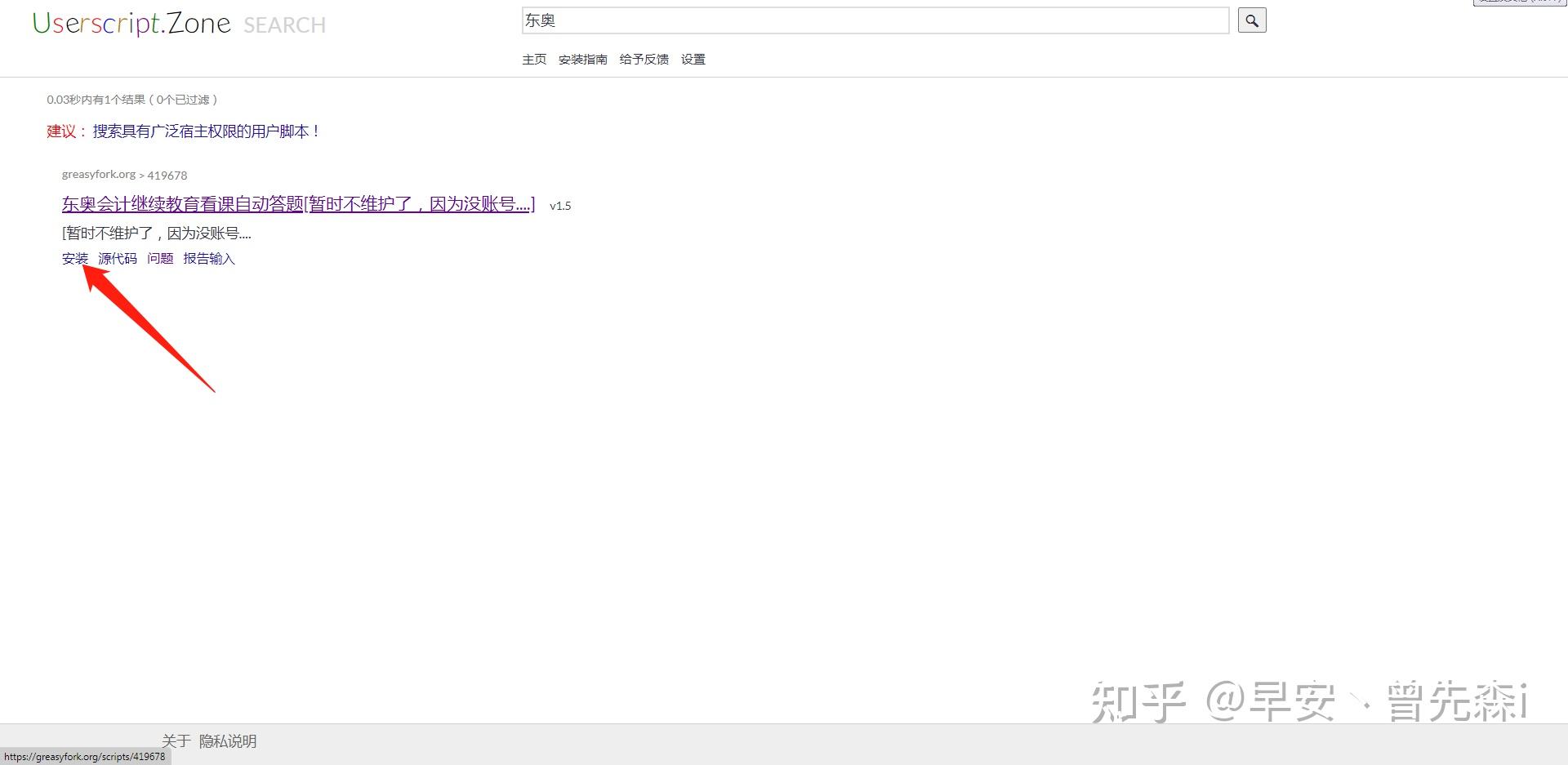Select the greasyfork.org > 419678 source text
The width and height of the screenshot is (1568, 765).
(125, 175)
